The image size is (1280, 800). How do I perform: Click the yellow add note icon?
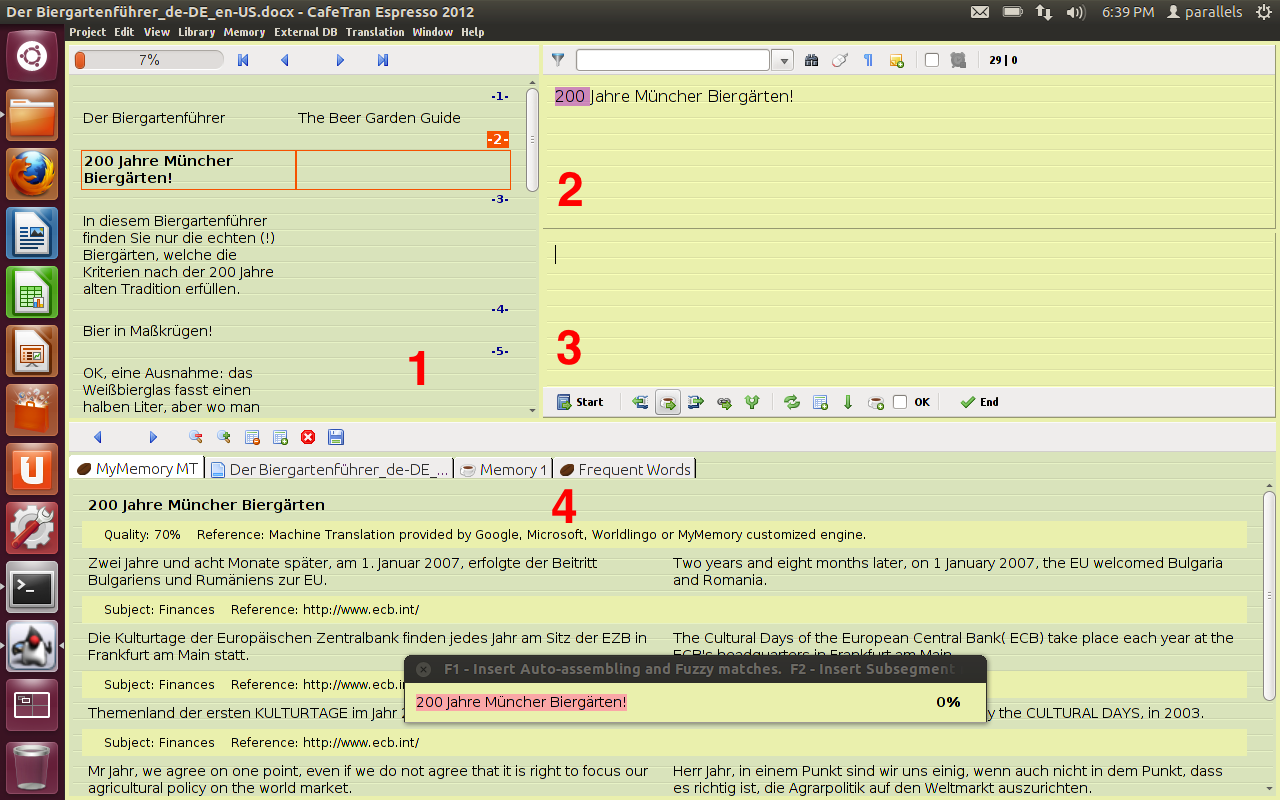(x=897, y=60)
